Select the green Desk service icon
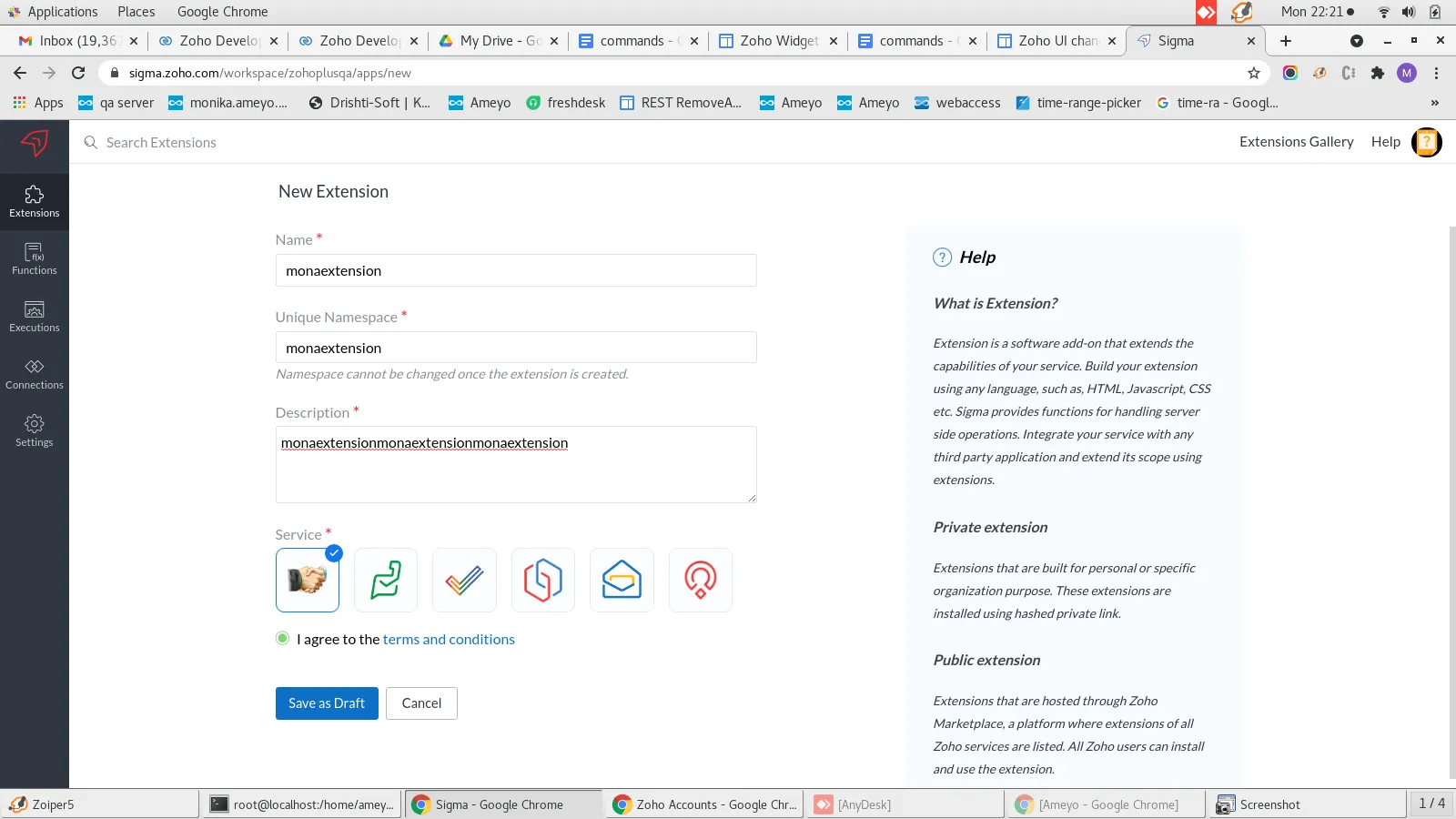 pos(386,580)
